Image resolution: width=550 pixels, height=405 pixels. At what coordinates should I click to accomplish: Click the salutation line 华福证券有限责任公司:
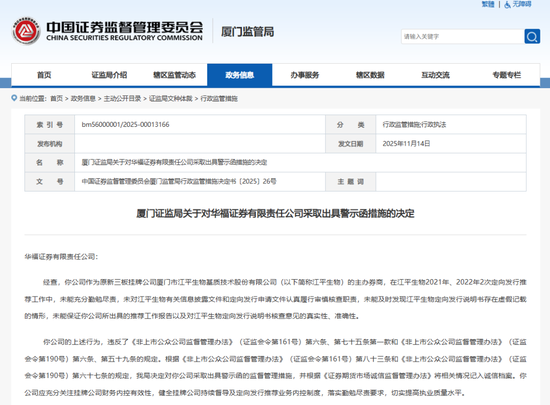61,257
